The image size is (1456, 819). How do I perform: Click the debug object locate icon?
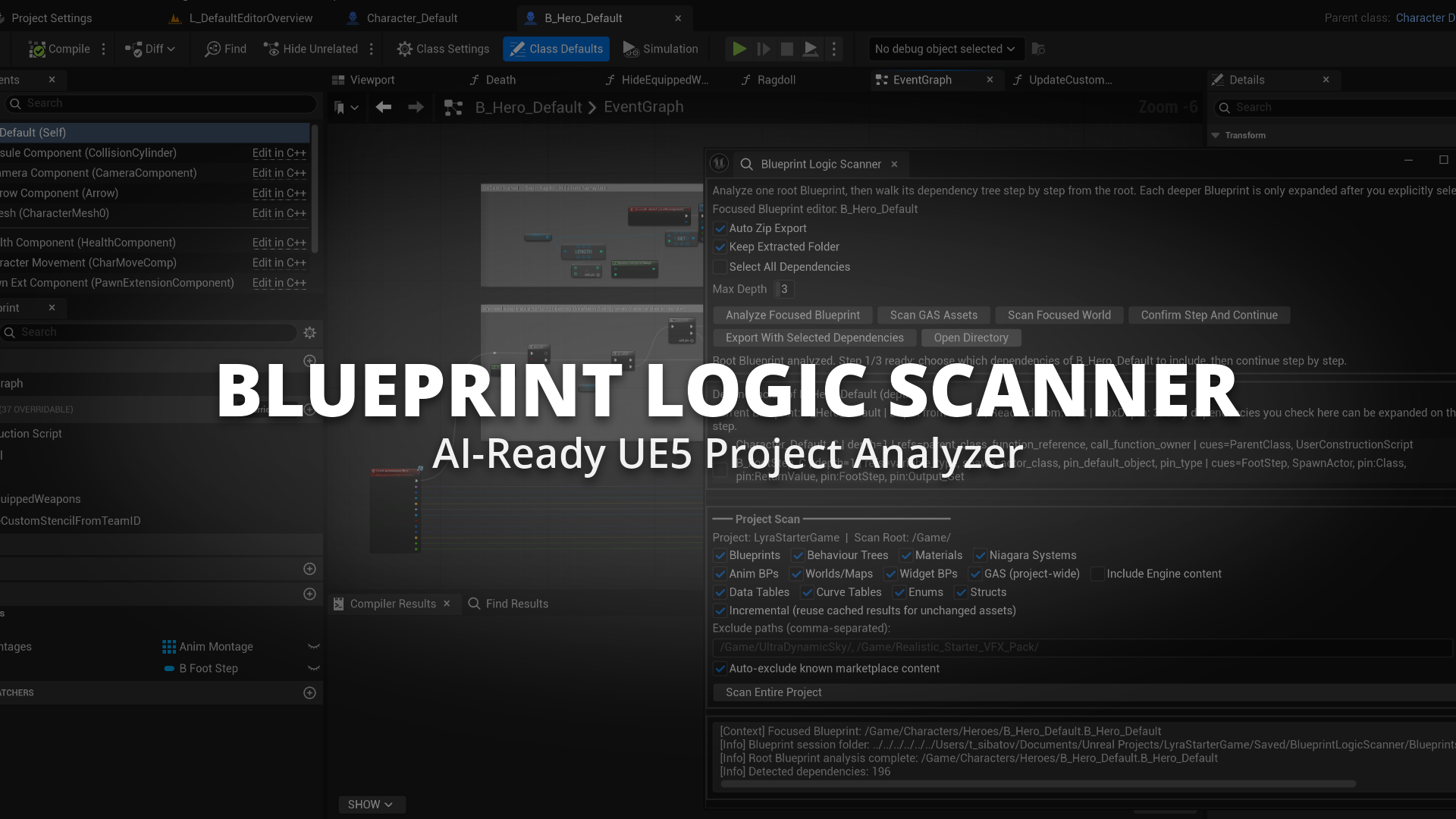(x=1039, y=49)
